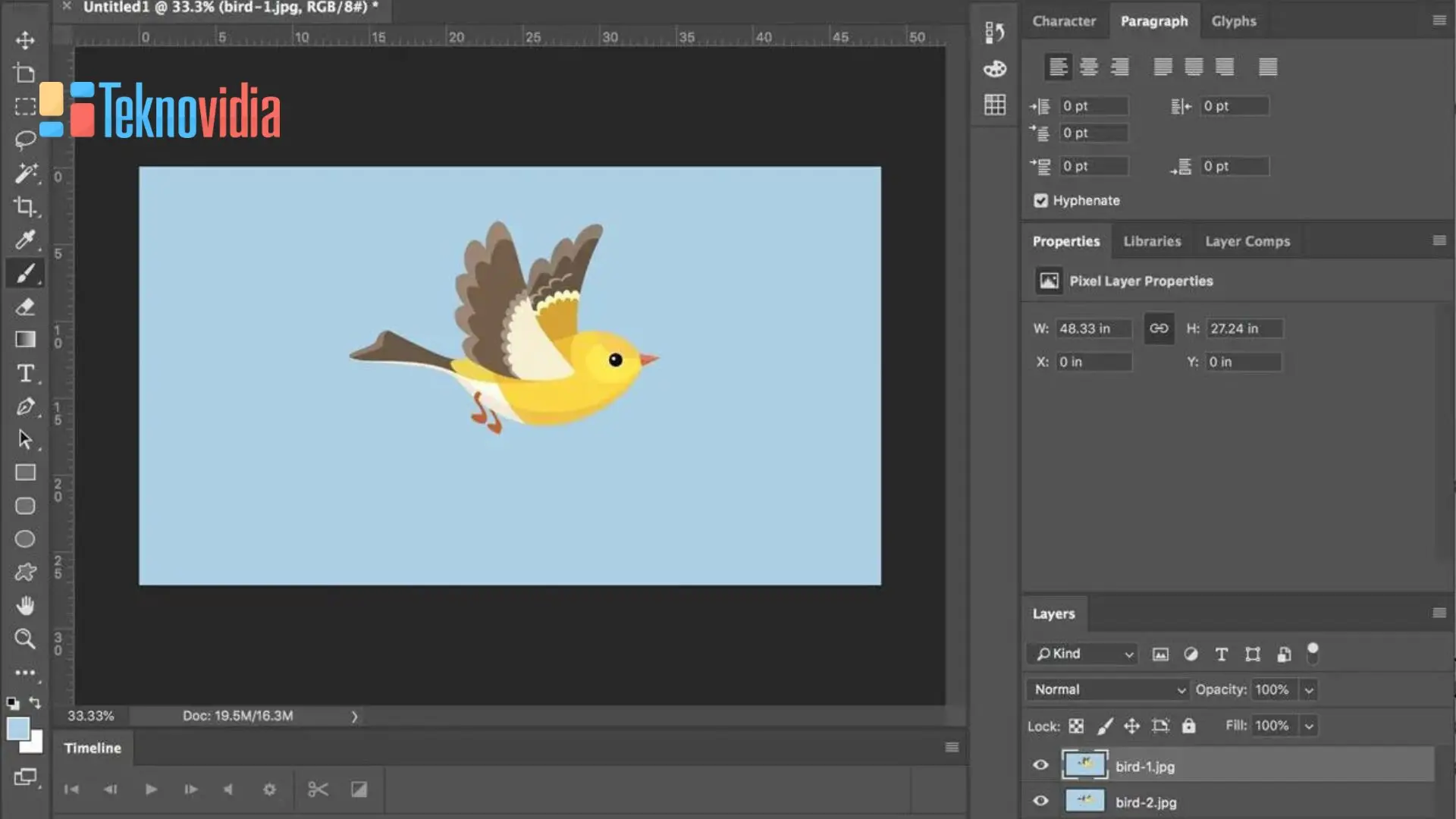This screenshot has height=819, width=1456.
Task: Select the Brush tool
Action: 25,274
